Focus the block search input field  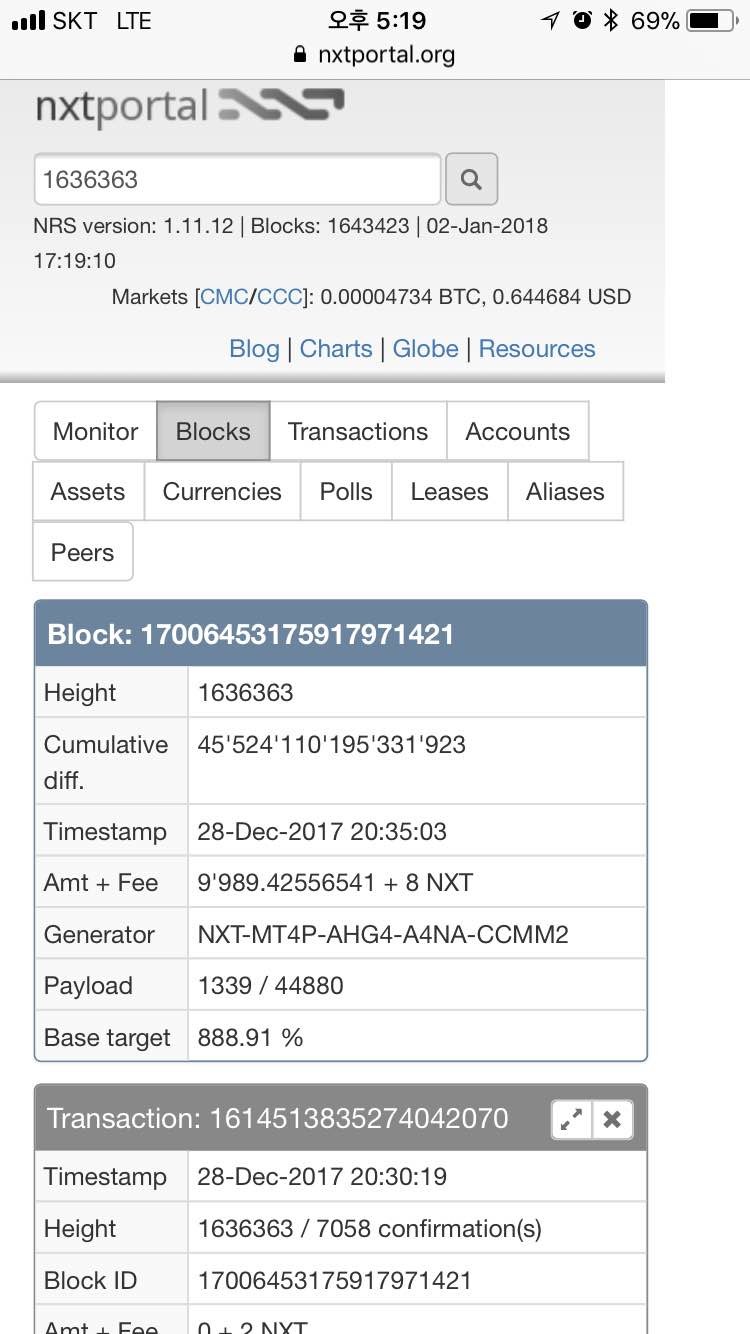tap(237, 180)
